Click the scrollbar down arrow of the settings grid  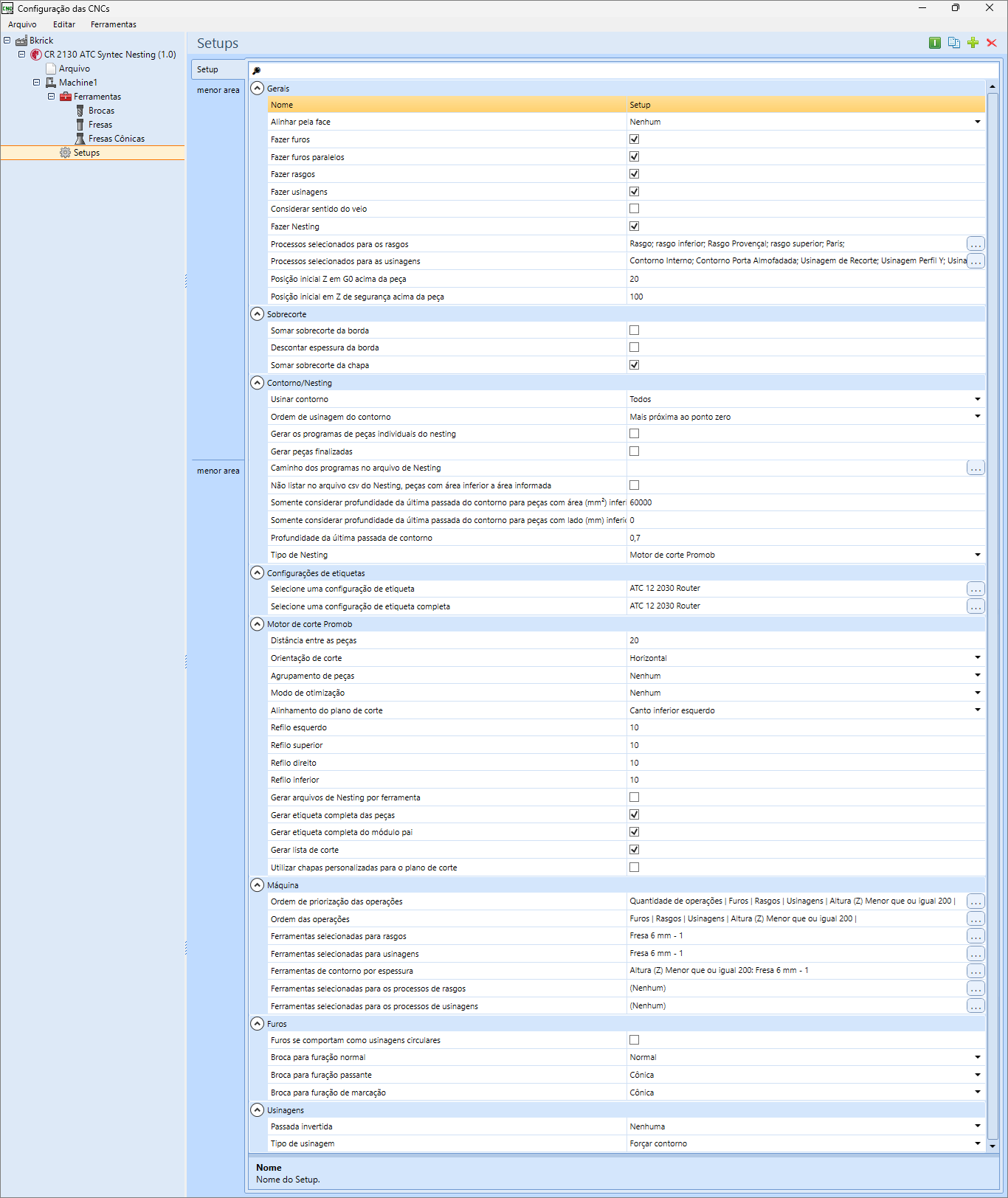pyautogui.click(x=993, y=1146)
